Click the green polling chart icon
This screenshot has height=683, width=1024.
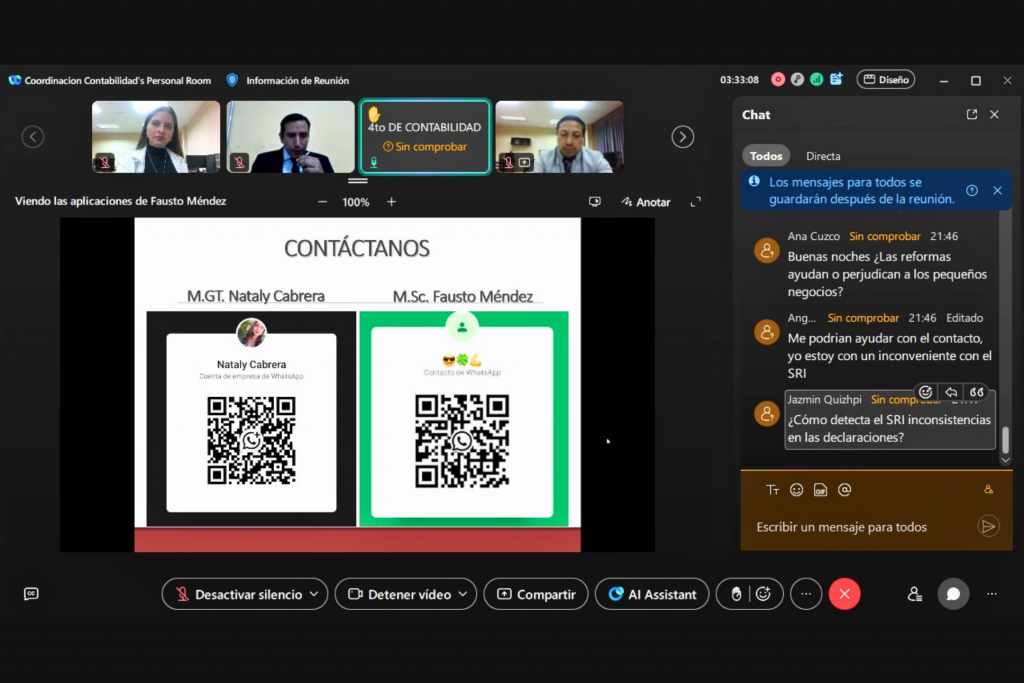816,80
